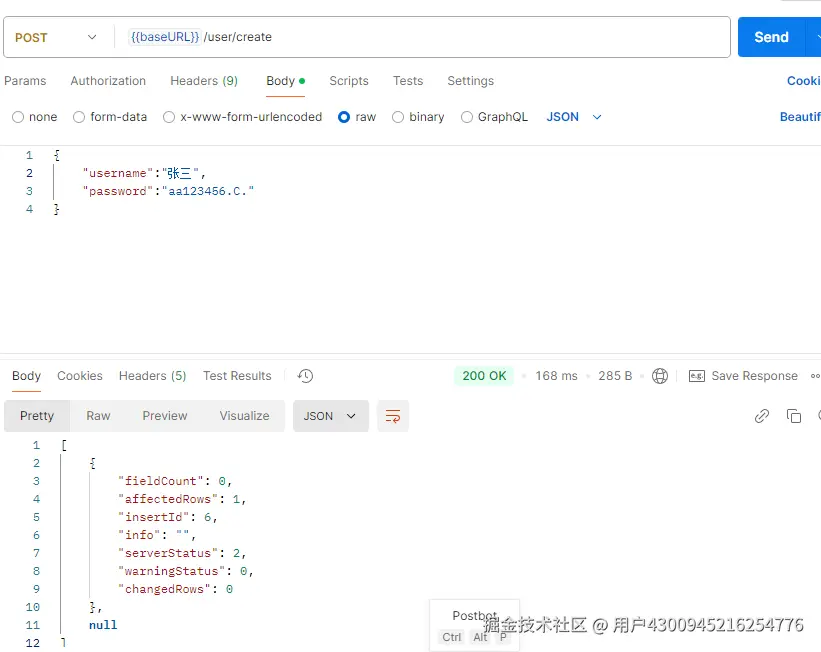This screenshot has width=821, height=652.
Task: Switch to the Tests tab
Action: [x=408, y=81]
